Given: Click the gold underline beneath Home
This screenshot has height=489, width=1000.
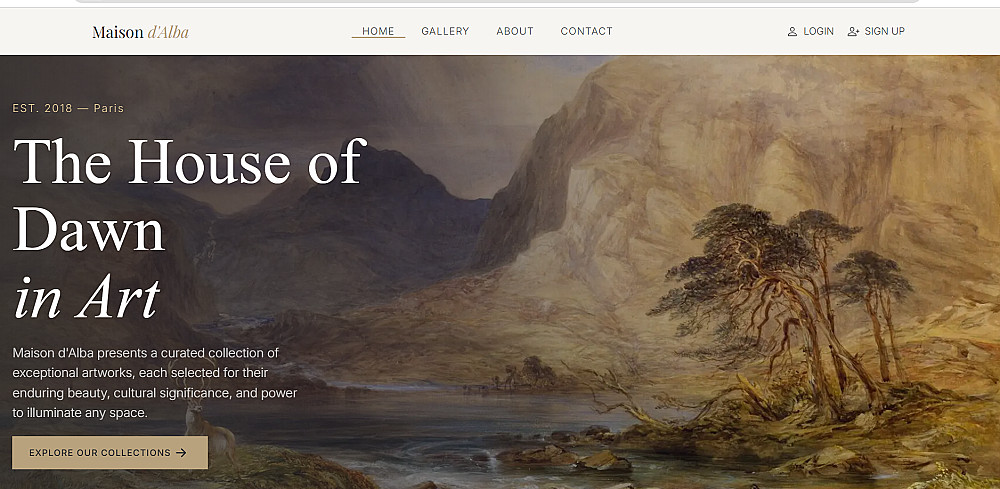Looking at the screenshot, I should [378, 38].
